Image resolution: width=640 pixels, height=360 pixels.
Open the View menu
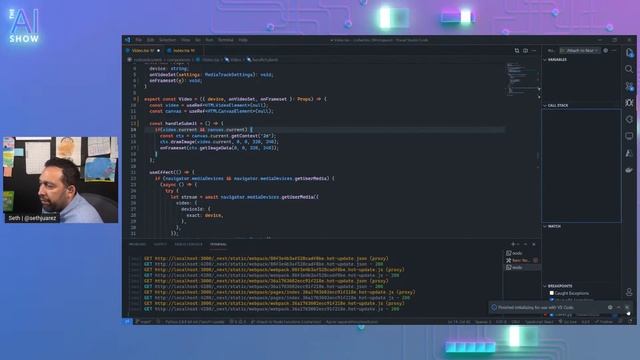click(186, 40)
